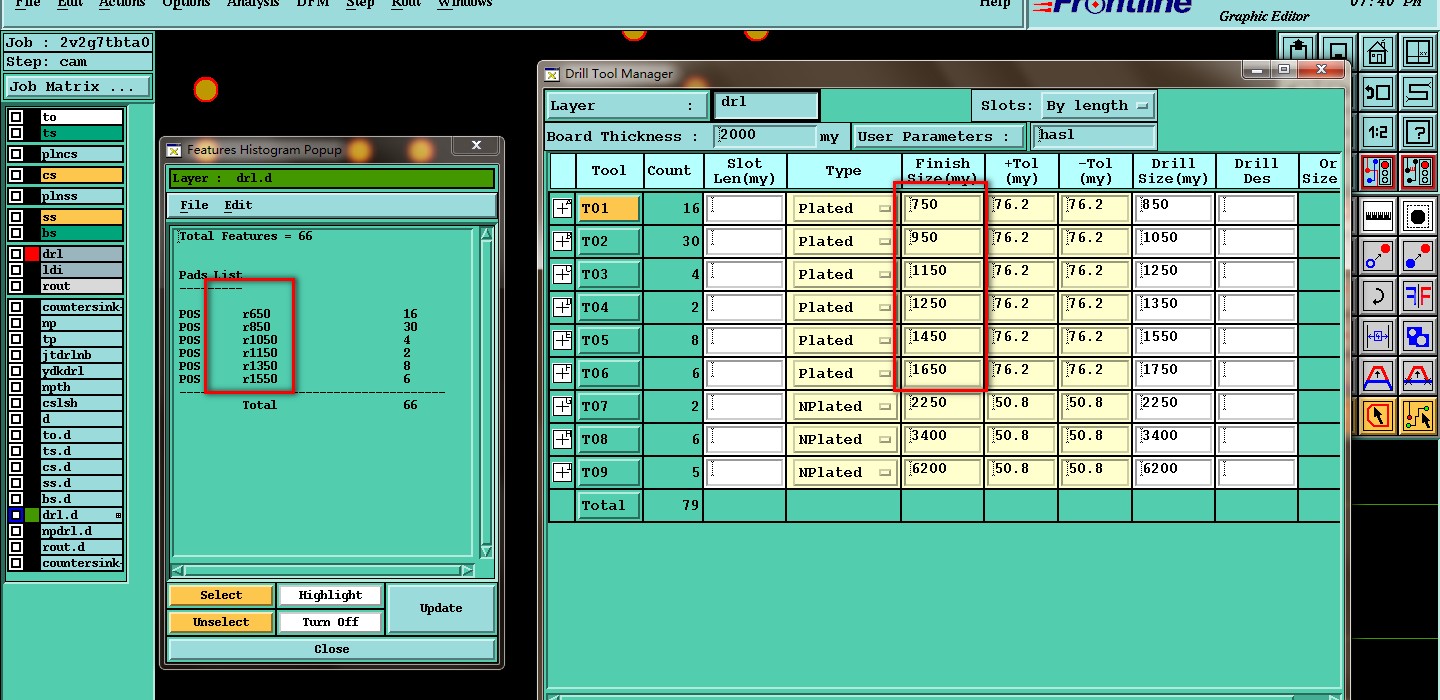The image size is (1440, 700).
Task: Toggle the checkbox for layer plncs
Action: (16, 154)
